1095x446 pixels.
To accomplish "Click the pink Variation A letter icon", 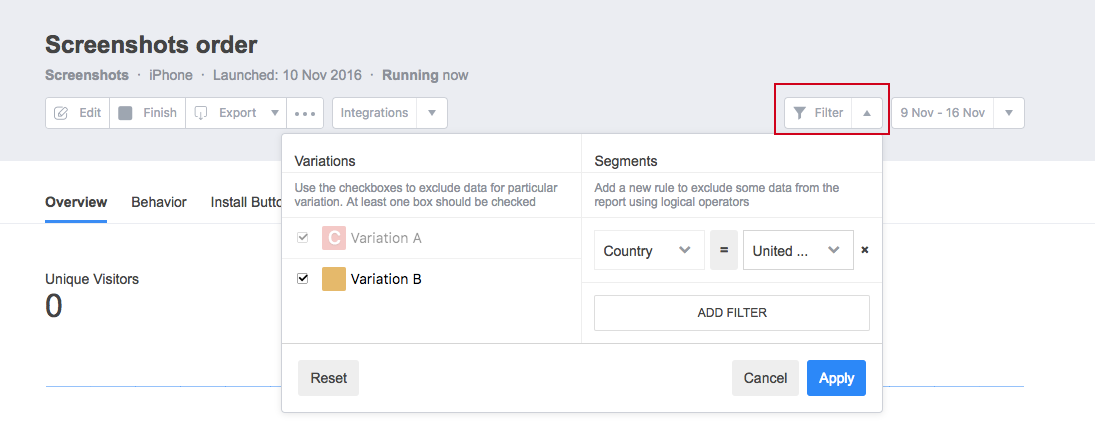I will [334, 238].
